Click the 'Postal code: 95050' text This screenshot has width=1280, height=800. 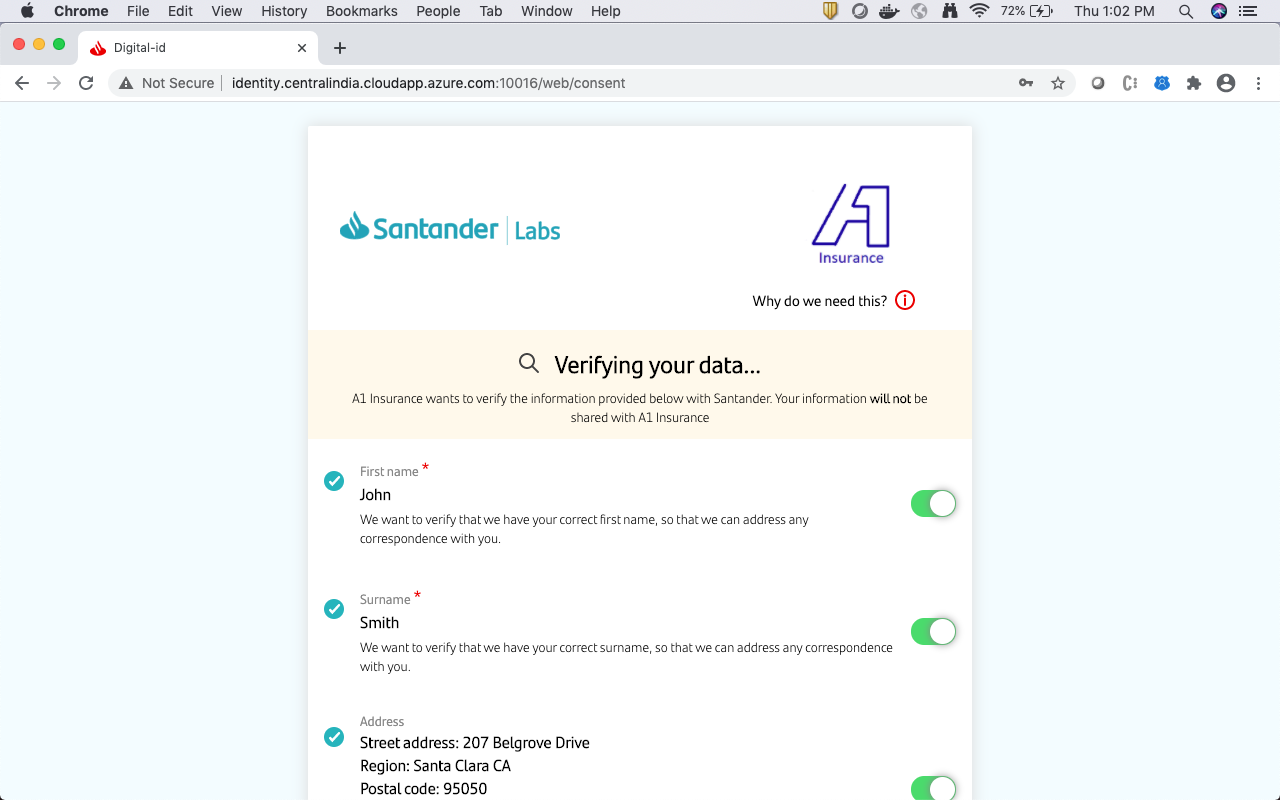coord(423,789)
